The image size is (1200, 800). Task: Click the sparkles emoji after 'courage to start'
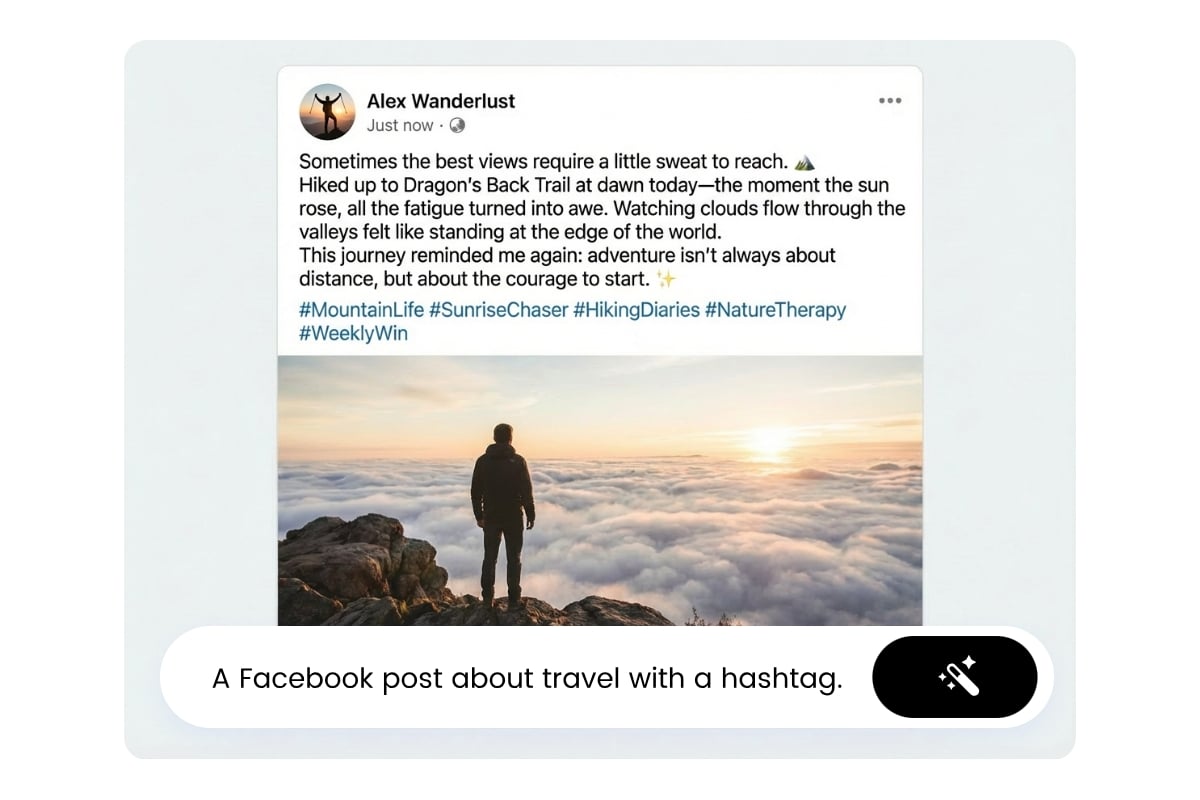[665, 279]
